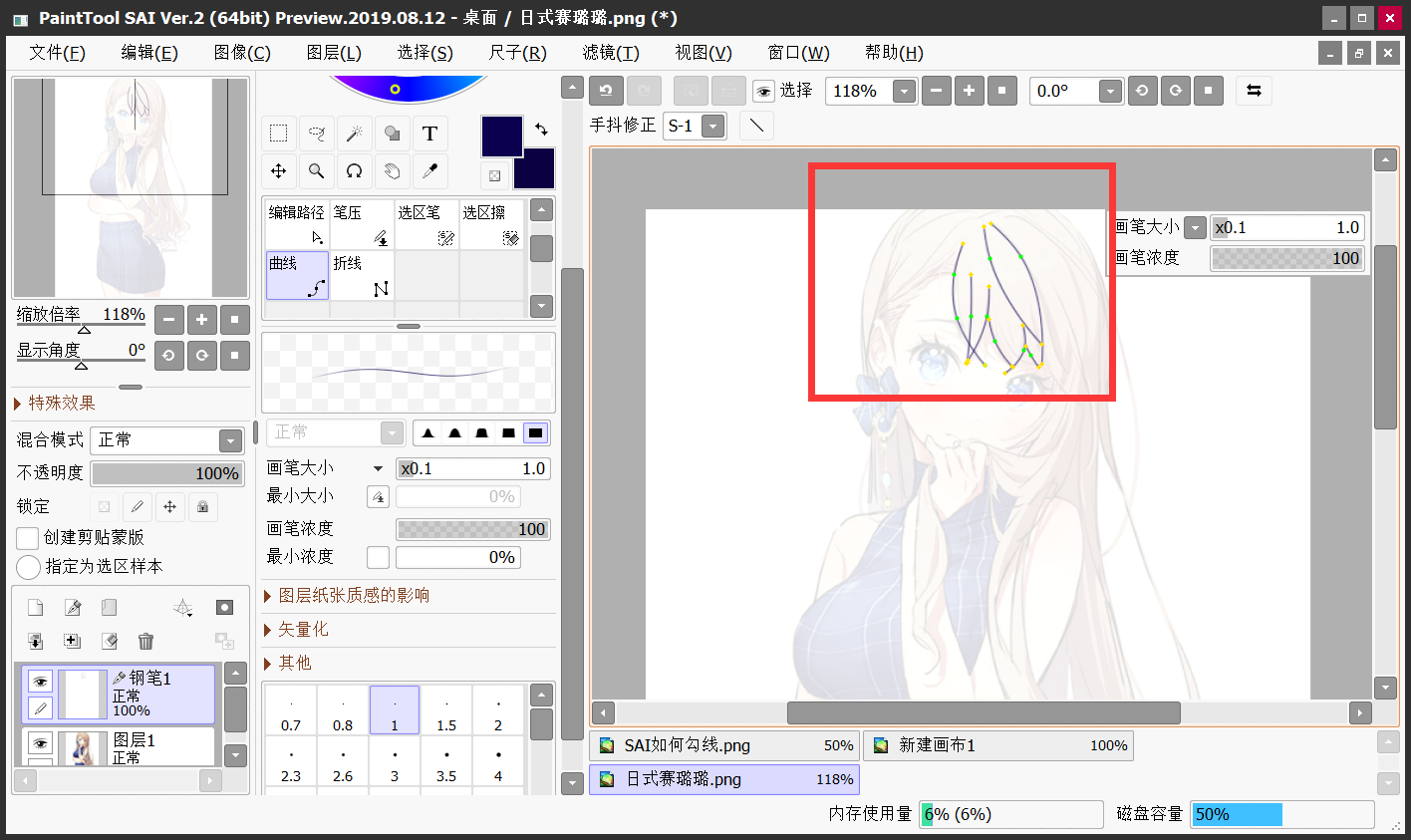The height and width of the screenshot is (840, 1411).
Task: Click navigator zoom out minus button
Action: [x=169, y=320]
